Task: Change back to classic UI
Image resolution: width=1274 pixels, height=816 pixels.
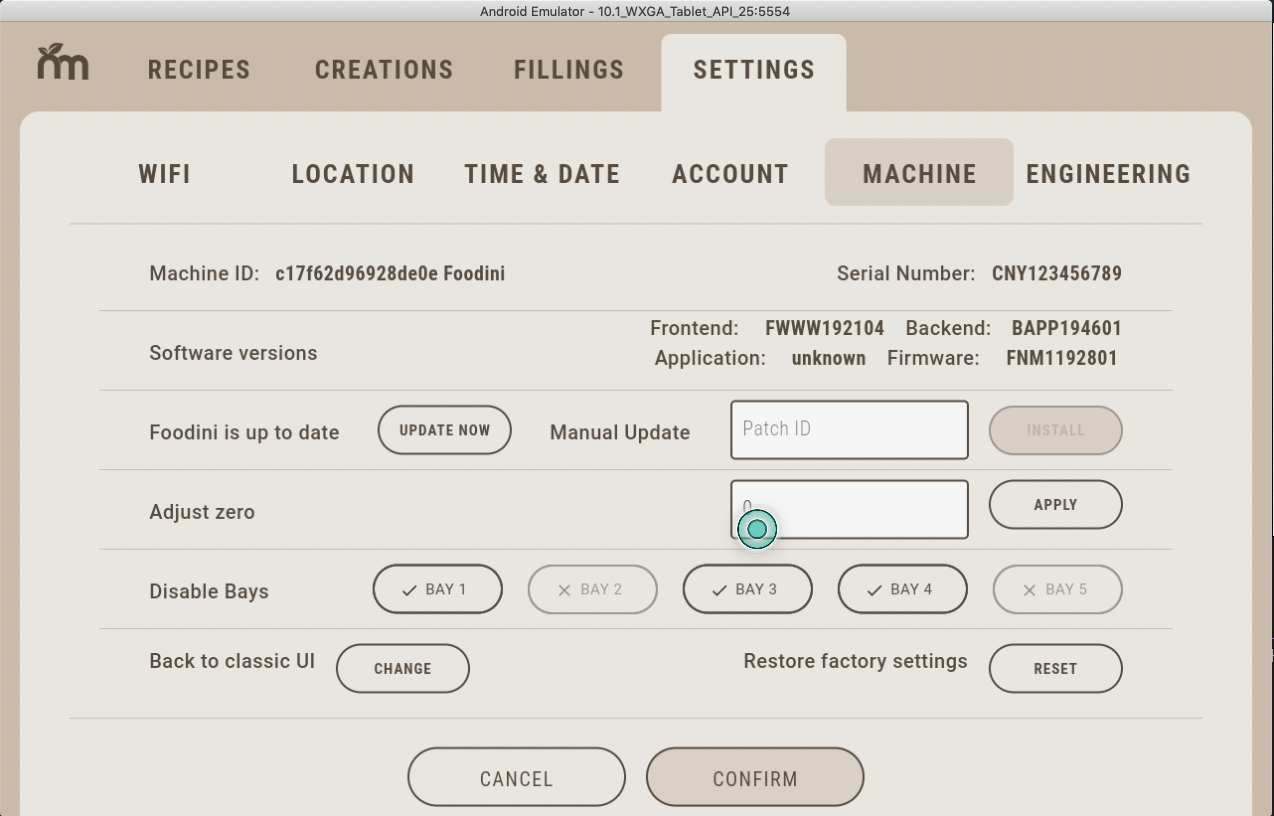Action: pos(402,668)
